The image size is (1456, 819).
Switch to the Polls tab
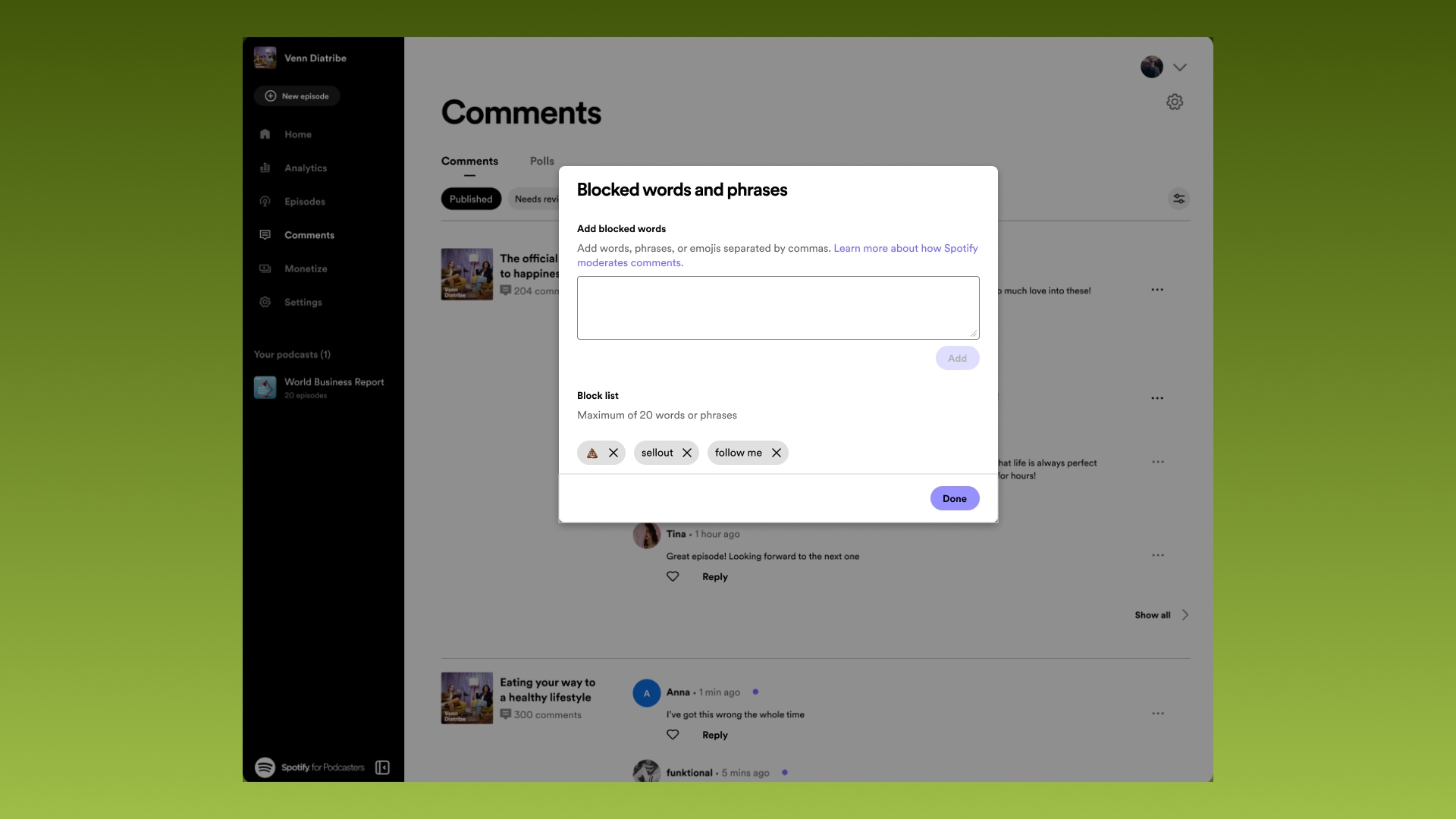(542, 161)
